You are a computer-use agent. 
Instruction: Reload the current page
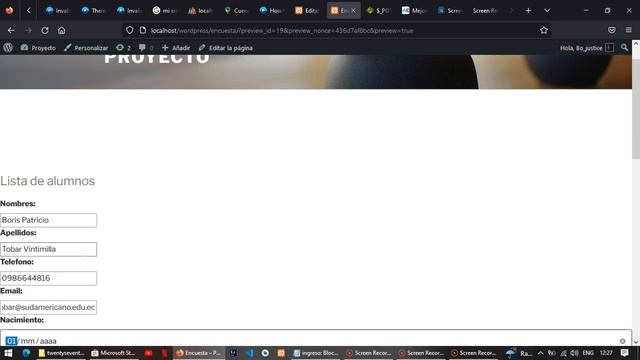[45, 30]
